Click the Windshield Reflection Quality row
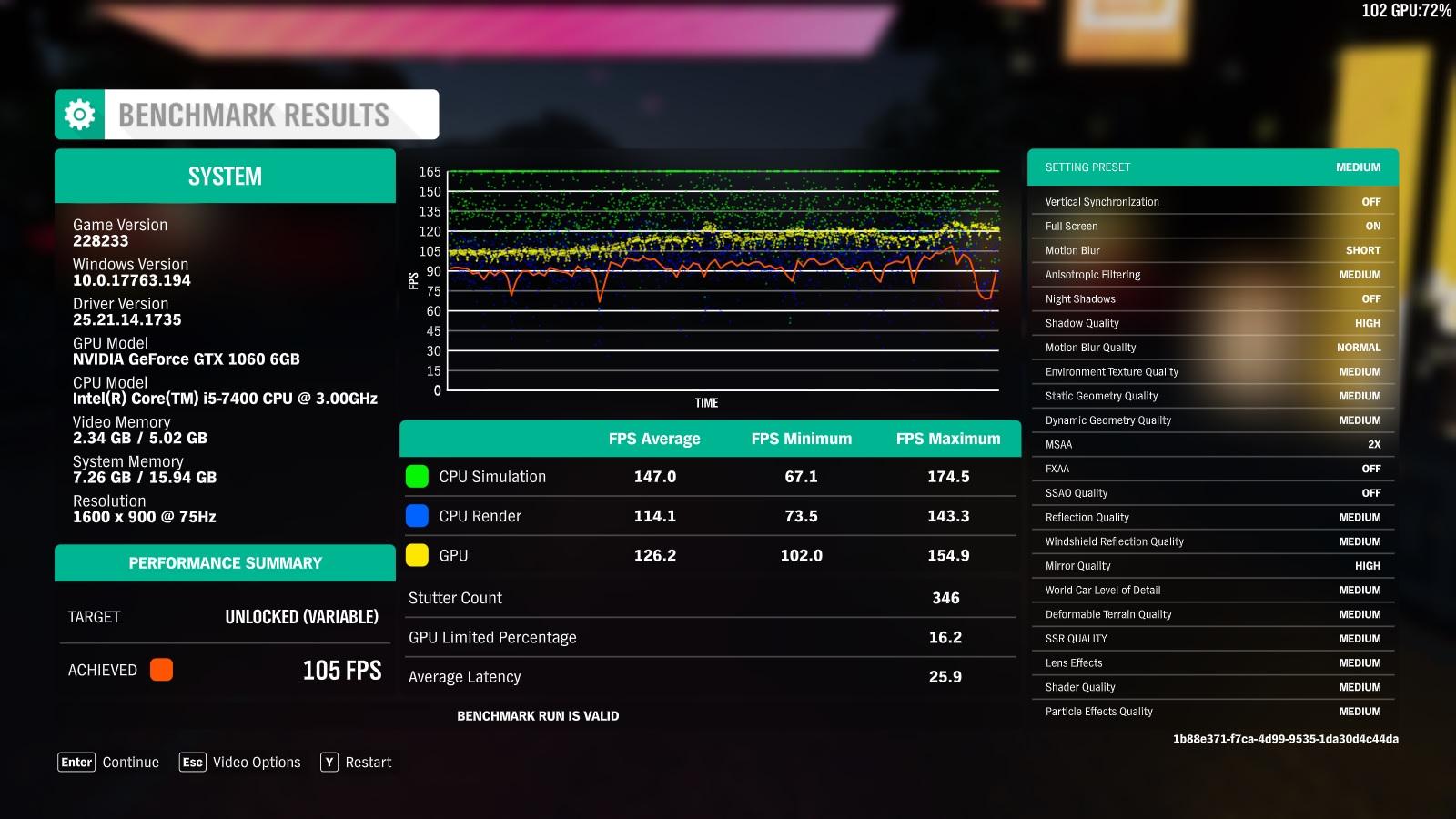Image resolution: width=1456 pixels, height=819 pixels. pyautogui.click(x=1213, y=541)
